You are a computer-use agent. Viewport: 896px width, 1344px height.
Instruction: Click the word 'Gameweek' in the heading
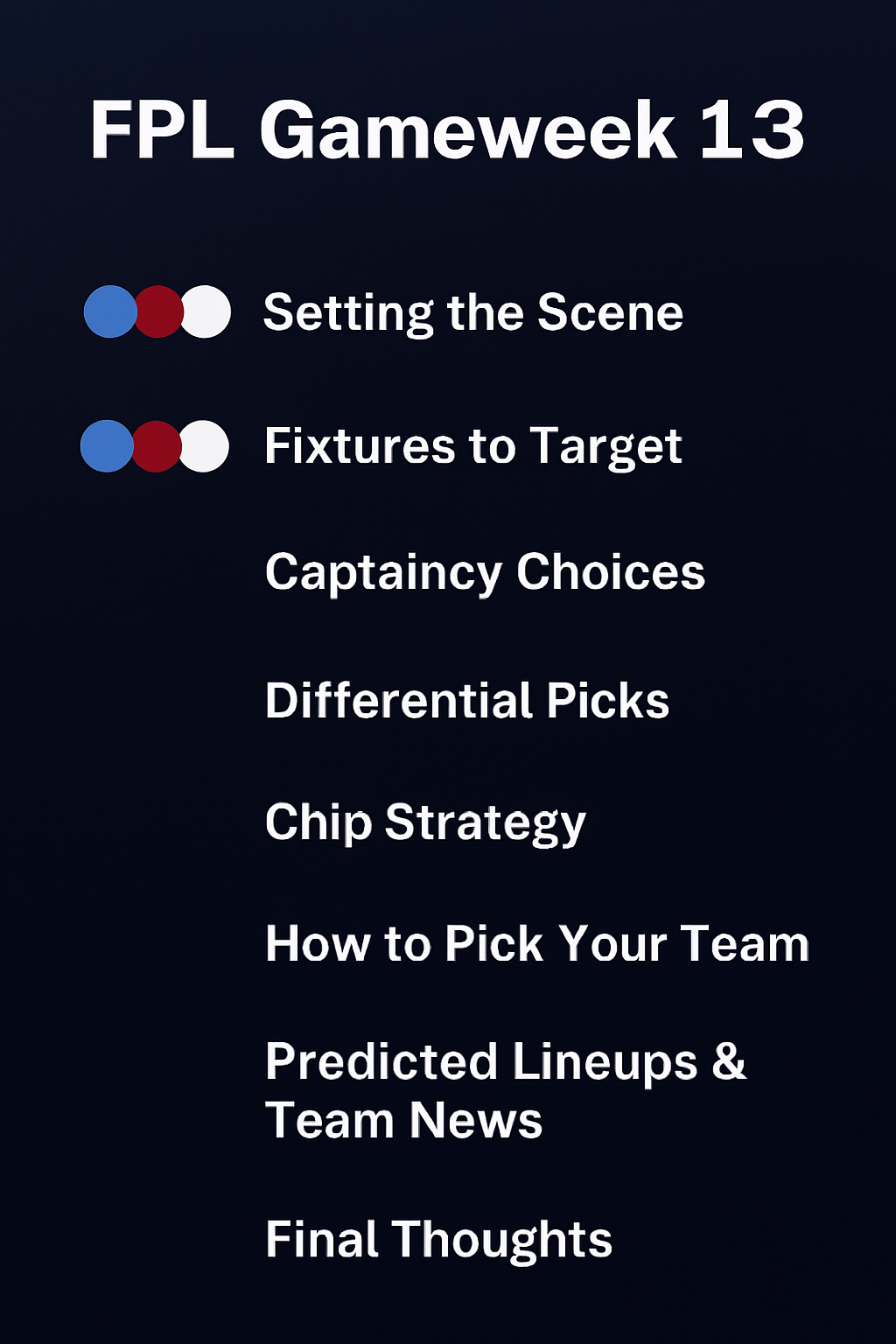coord(468,130)
